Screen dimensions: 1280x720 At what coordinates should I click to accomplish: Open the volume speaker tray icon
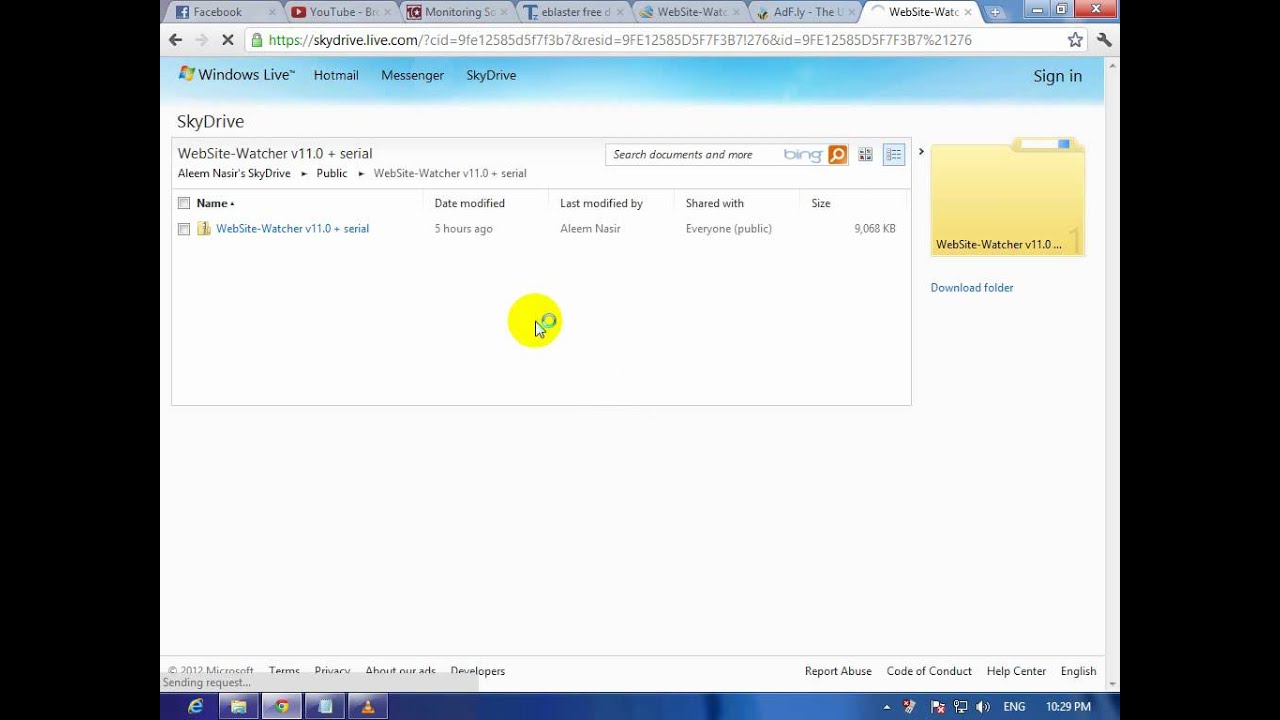coord(983,707)
